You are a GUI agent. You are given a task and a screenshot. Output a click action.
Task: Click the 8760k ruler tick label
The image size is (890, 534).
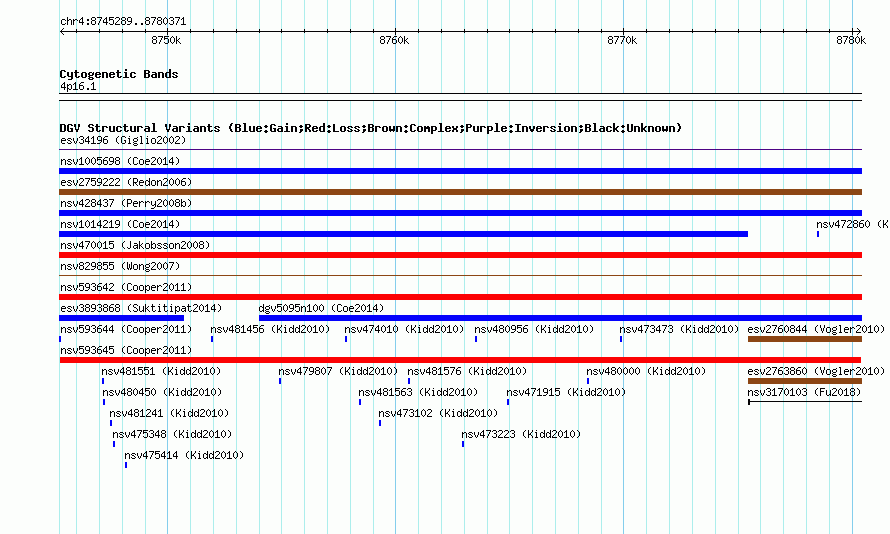(394, 40)
